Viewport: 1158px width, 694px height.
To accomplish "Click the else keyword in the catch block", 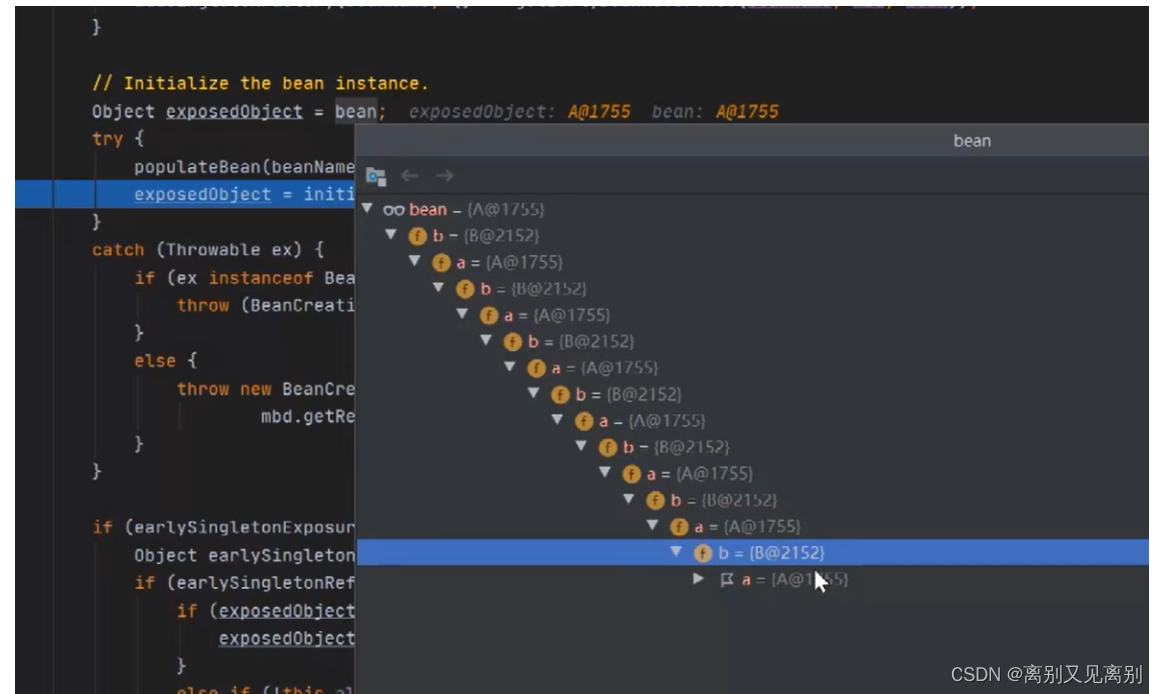I will [155, 361].
